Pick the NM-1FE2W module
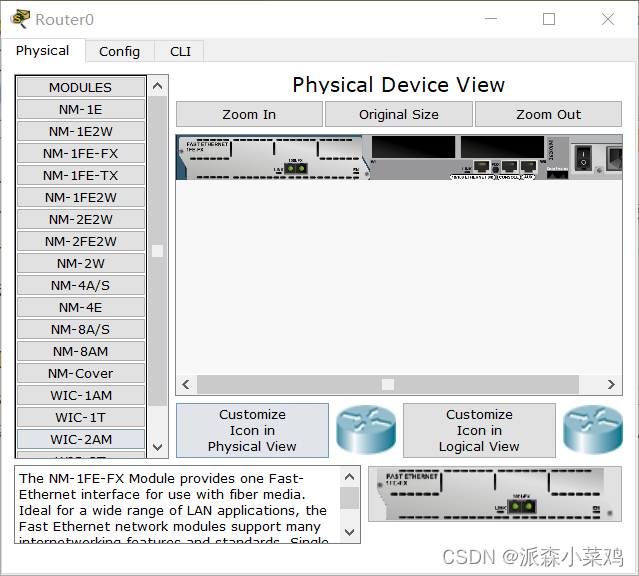This screenshot has width=639, height=576. 81,197
